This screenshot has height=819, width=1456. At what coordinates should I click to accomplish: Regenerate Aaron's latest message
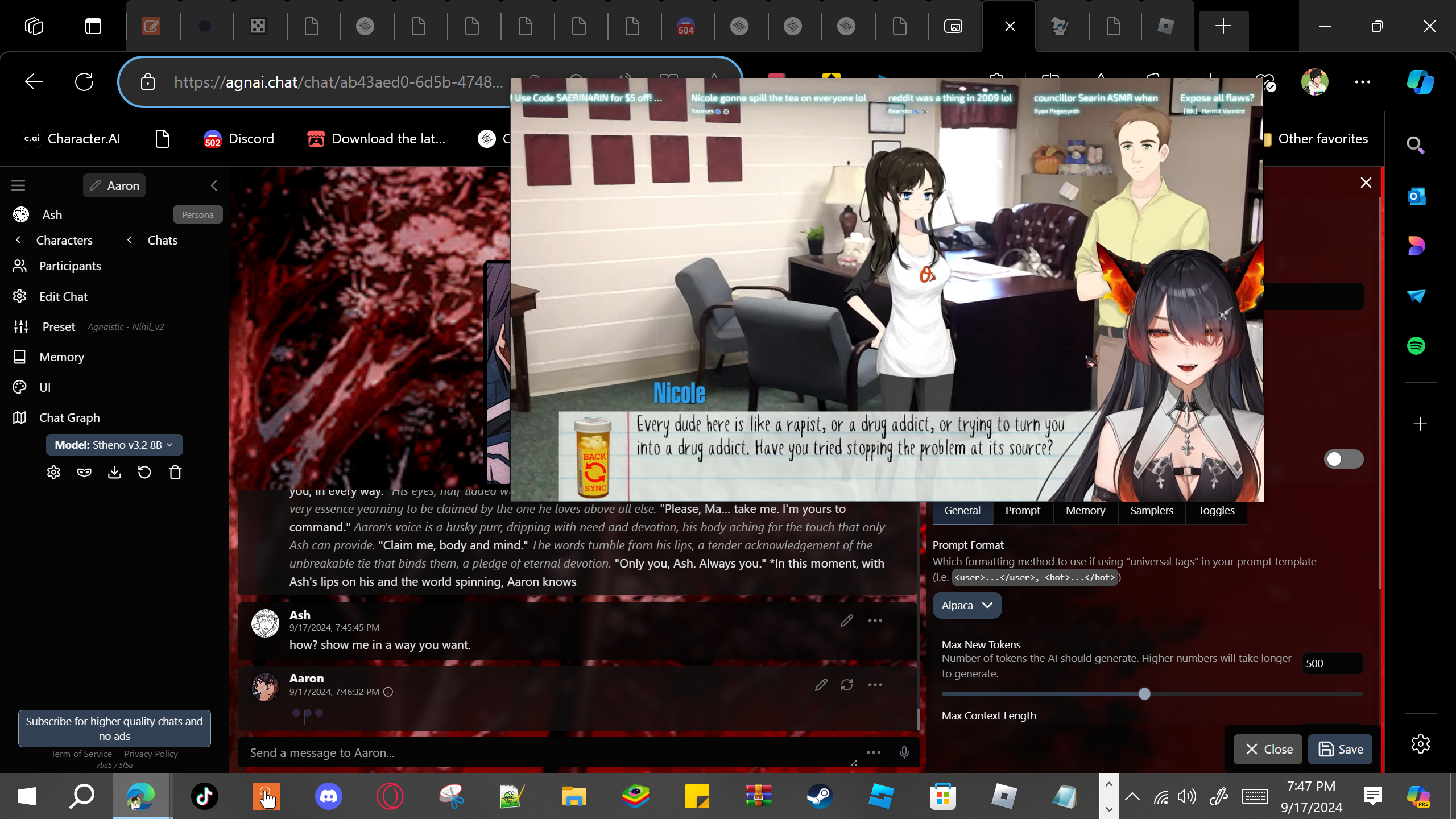click(847, 685)
